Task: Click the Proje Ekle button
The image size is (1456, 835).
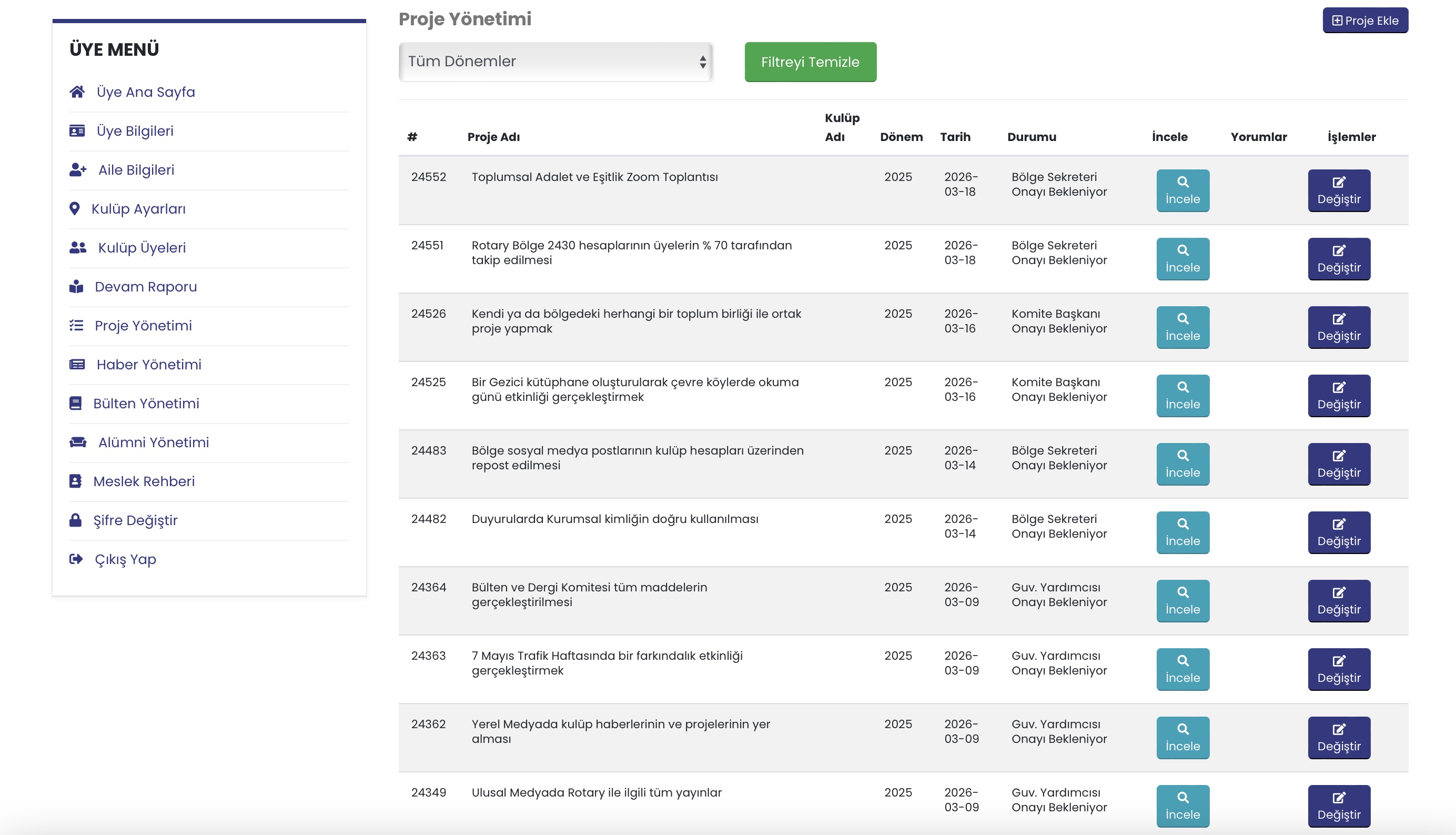Action: coord(1365,21)
